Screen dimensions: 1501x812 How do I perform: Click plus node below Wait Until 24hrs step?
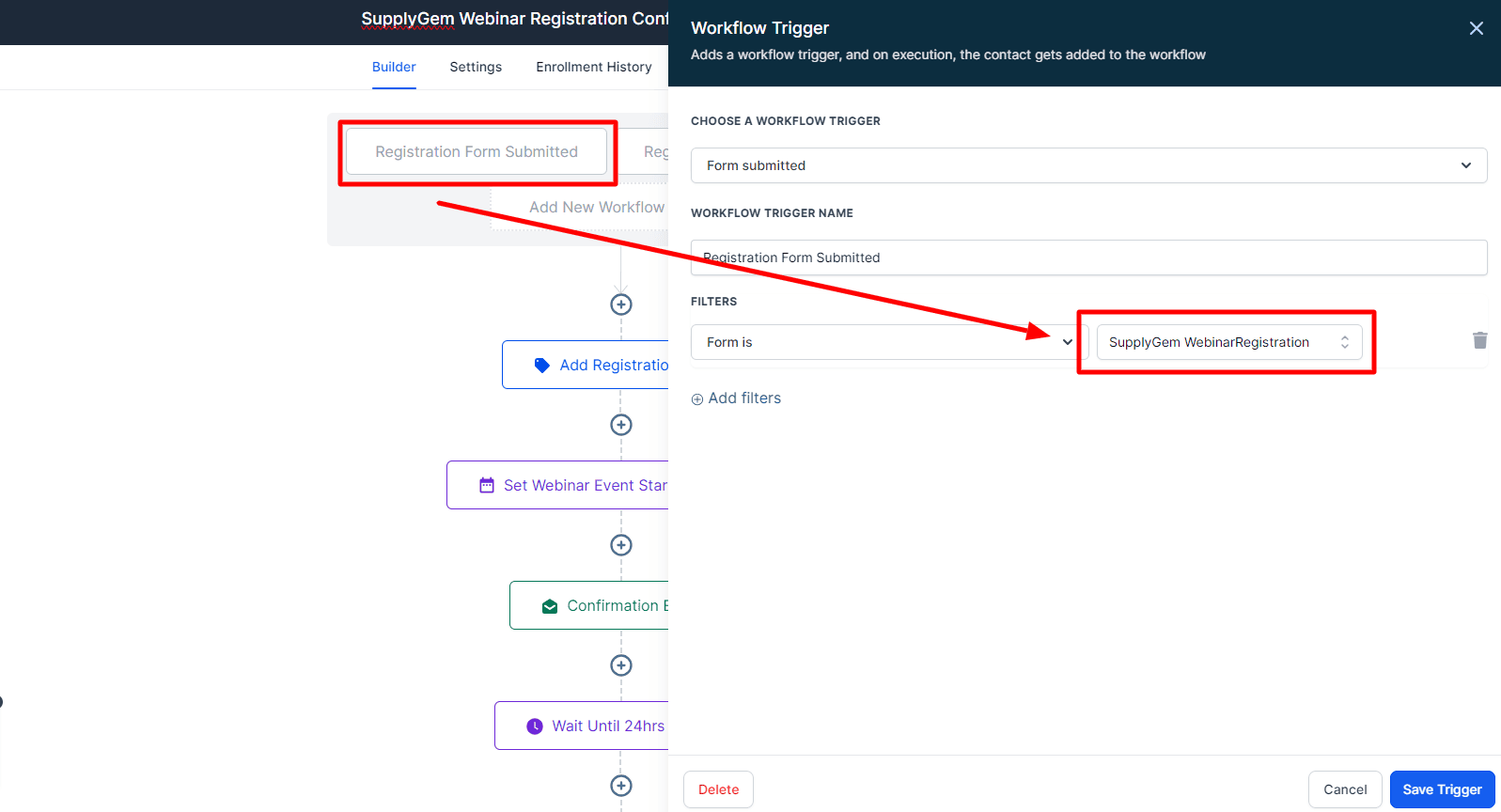coord(621,786)
